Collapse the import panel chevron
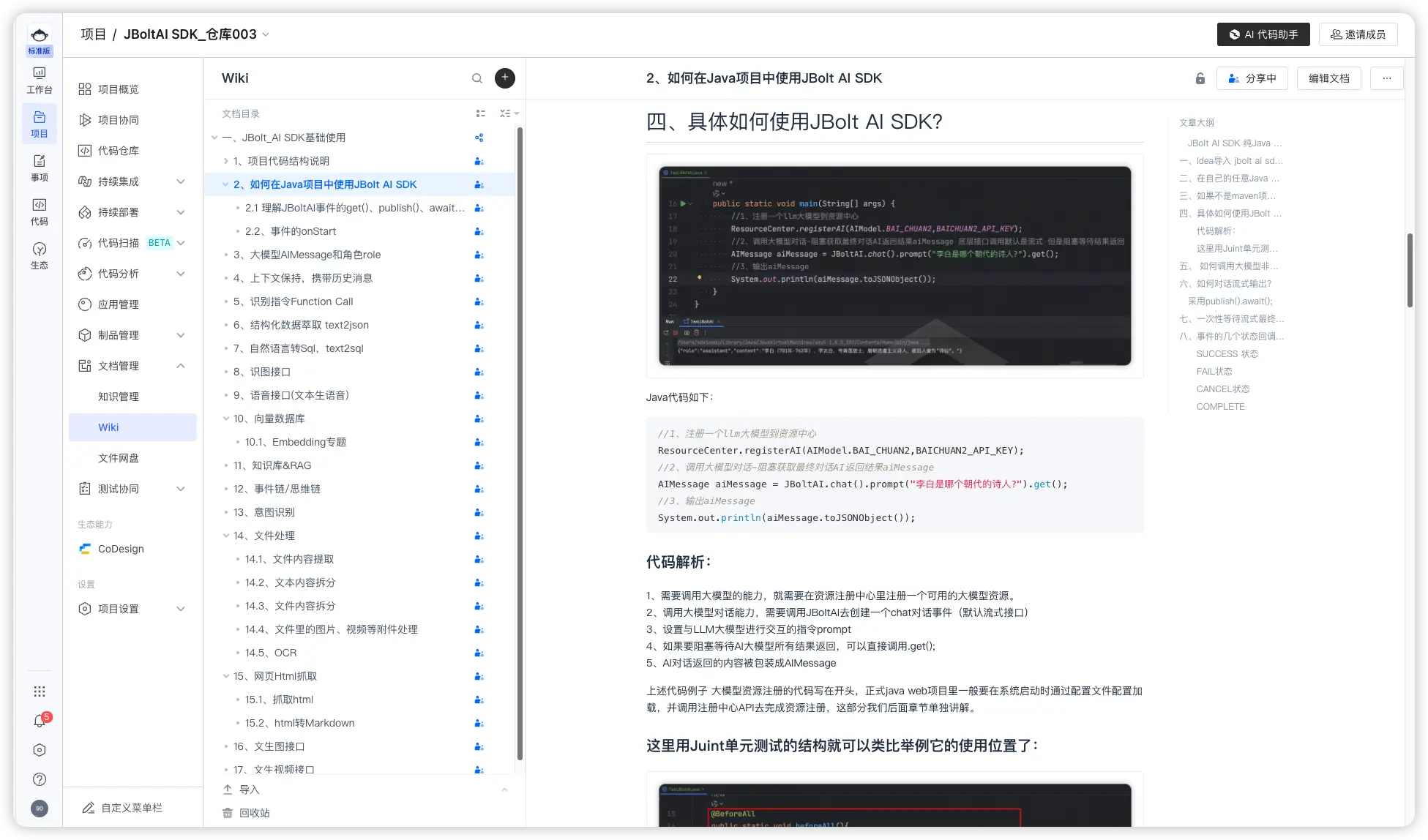 [504, 790]
